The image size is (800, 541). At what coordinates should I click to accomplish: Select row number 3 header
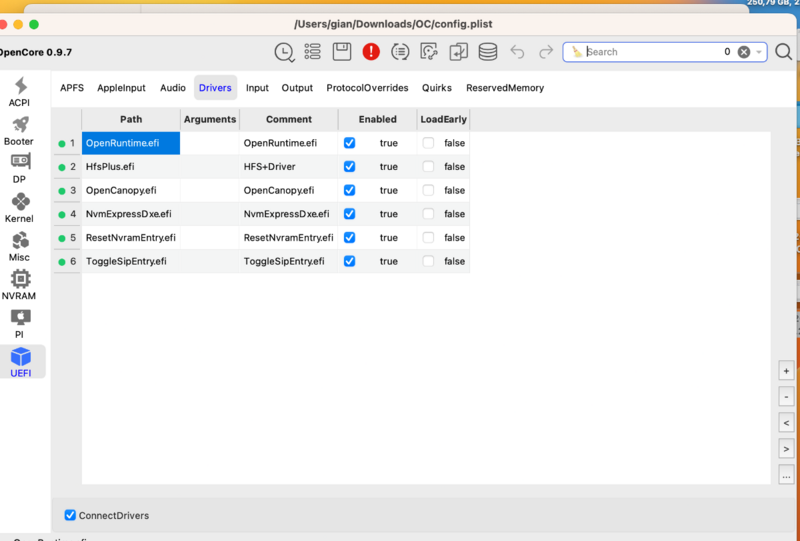pyautogui.click(x=67, y=190)
